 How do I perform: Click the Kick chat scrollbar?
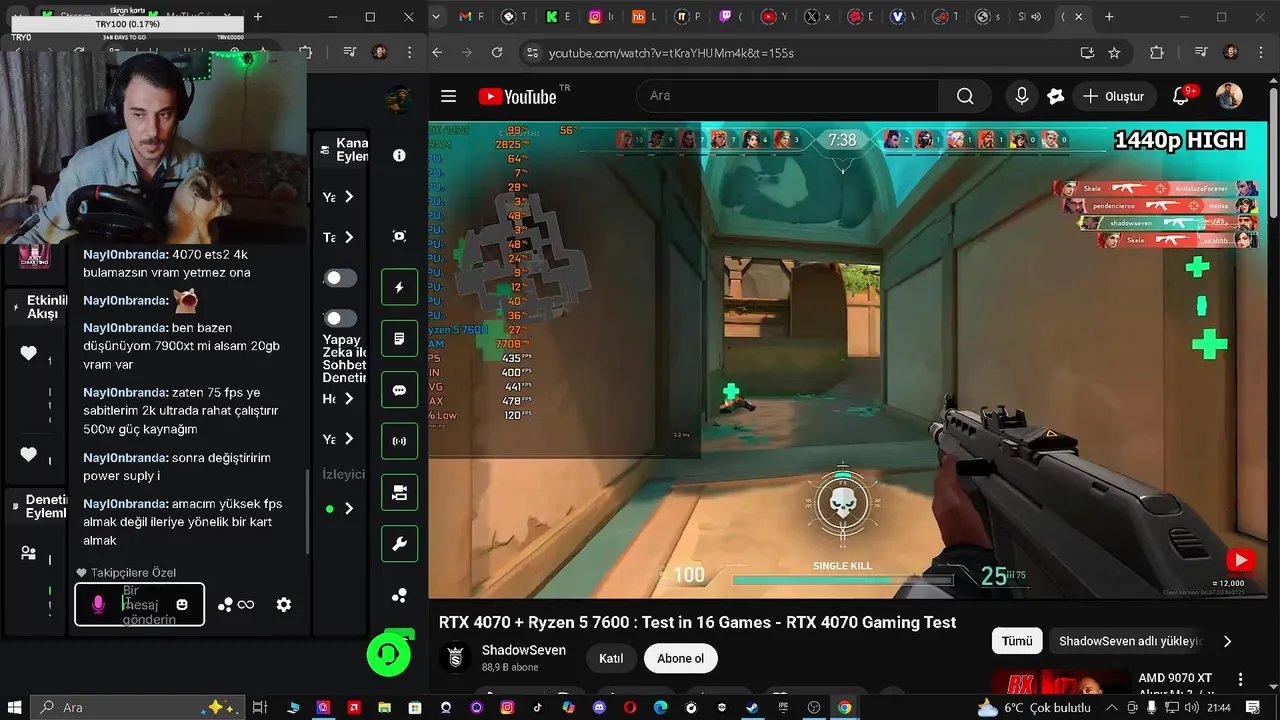click(308, 510)
